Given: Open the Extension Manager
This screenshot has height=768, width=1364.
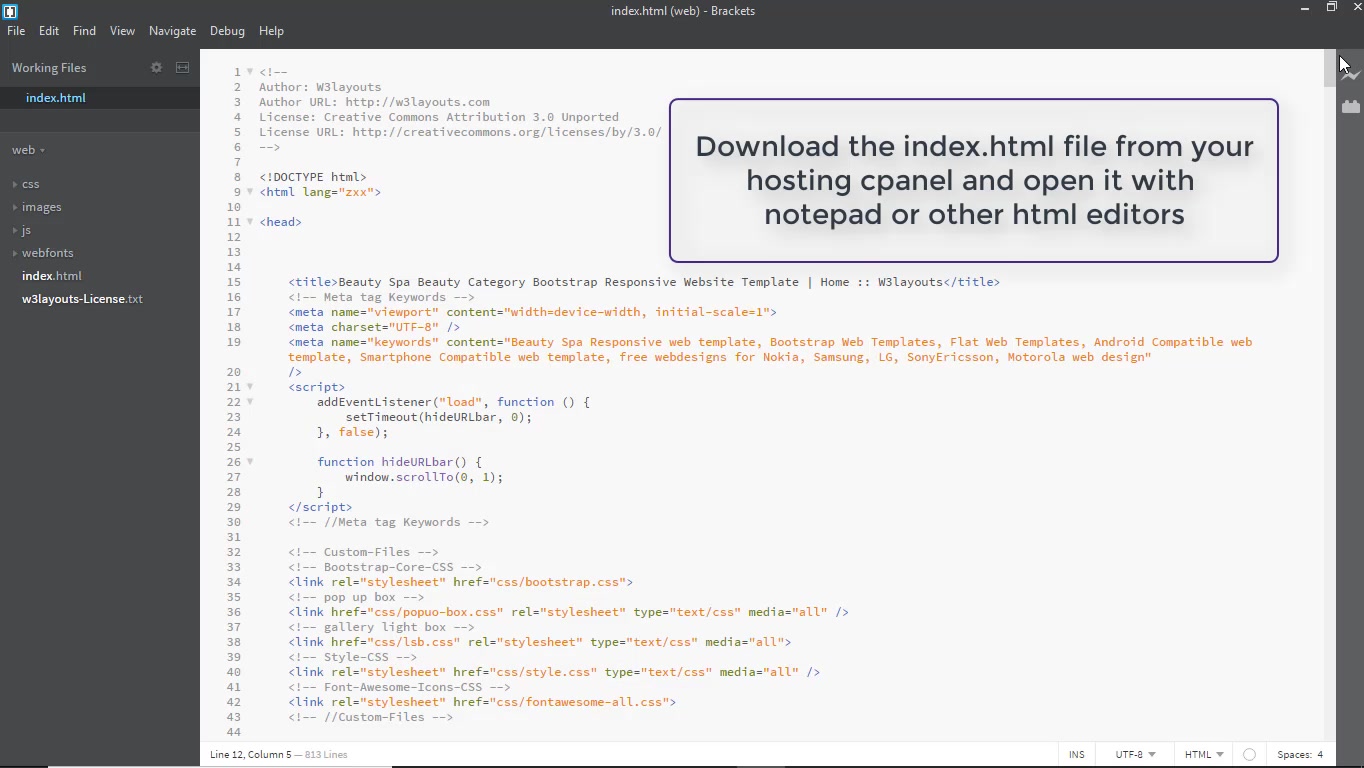Looking at the screenshot, I should (x=1351, y=108).
